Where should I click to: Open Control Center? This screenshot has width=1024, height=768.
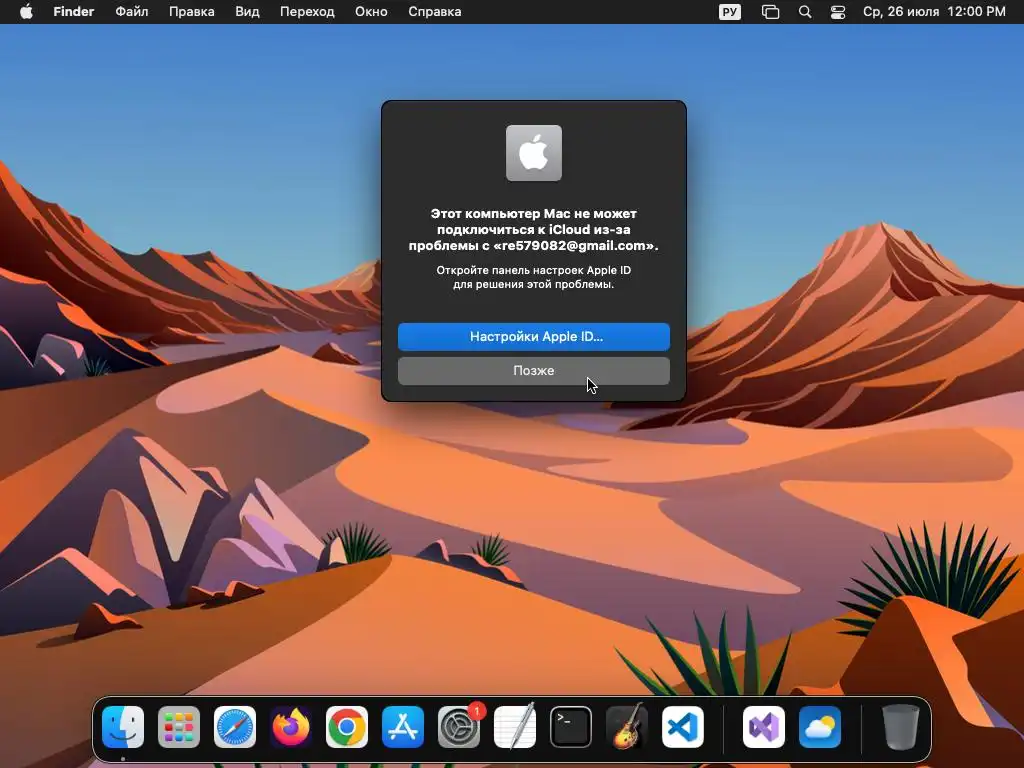[838, 12]
